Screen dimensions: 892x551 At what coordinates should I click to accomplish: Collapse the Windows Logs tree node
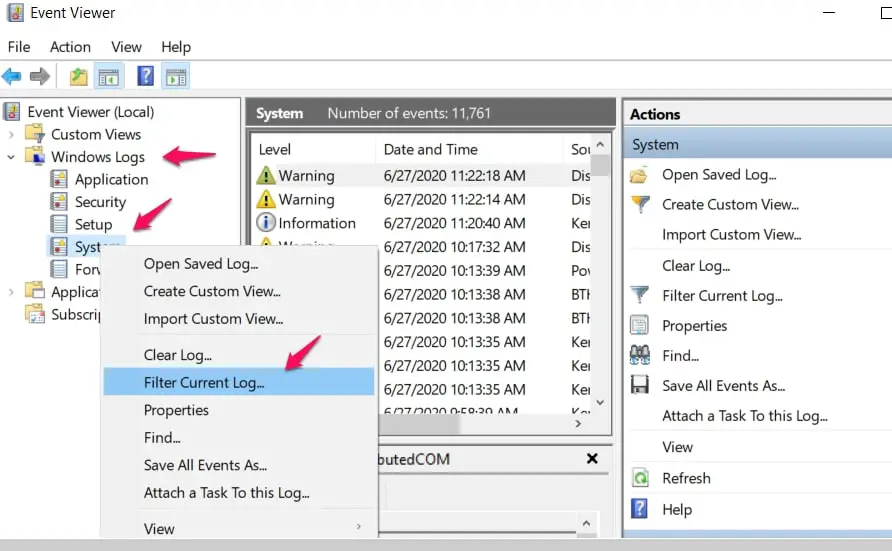11,157
